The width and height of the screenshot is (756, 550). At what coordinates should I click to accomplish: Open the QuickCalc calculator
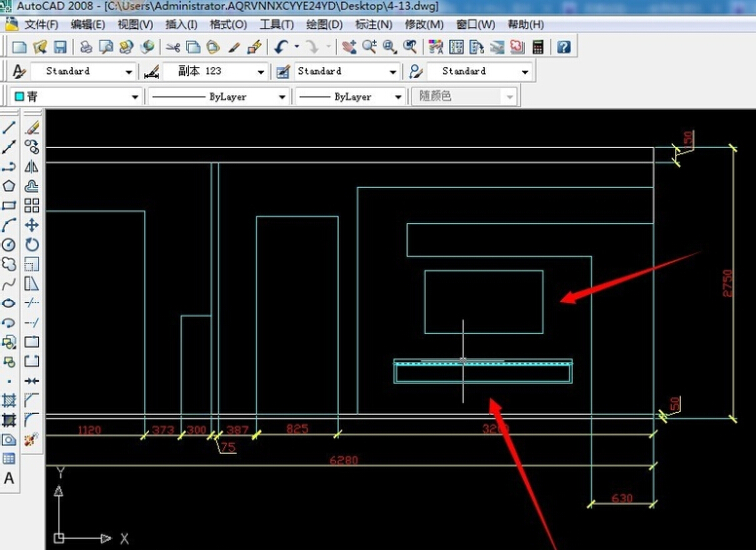538,47
